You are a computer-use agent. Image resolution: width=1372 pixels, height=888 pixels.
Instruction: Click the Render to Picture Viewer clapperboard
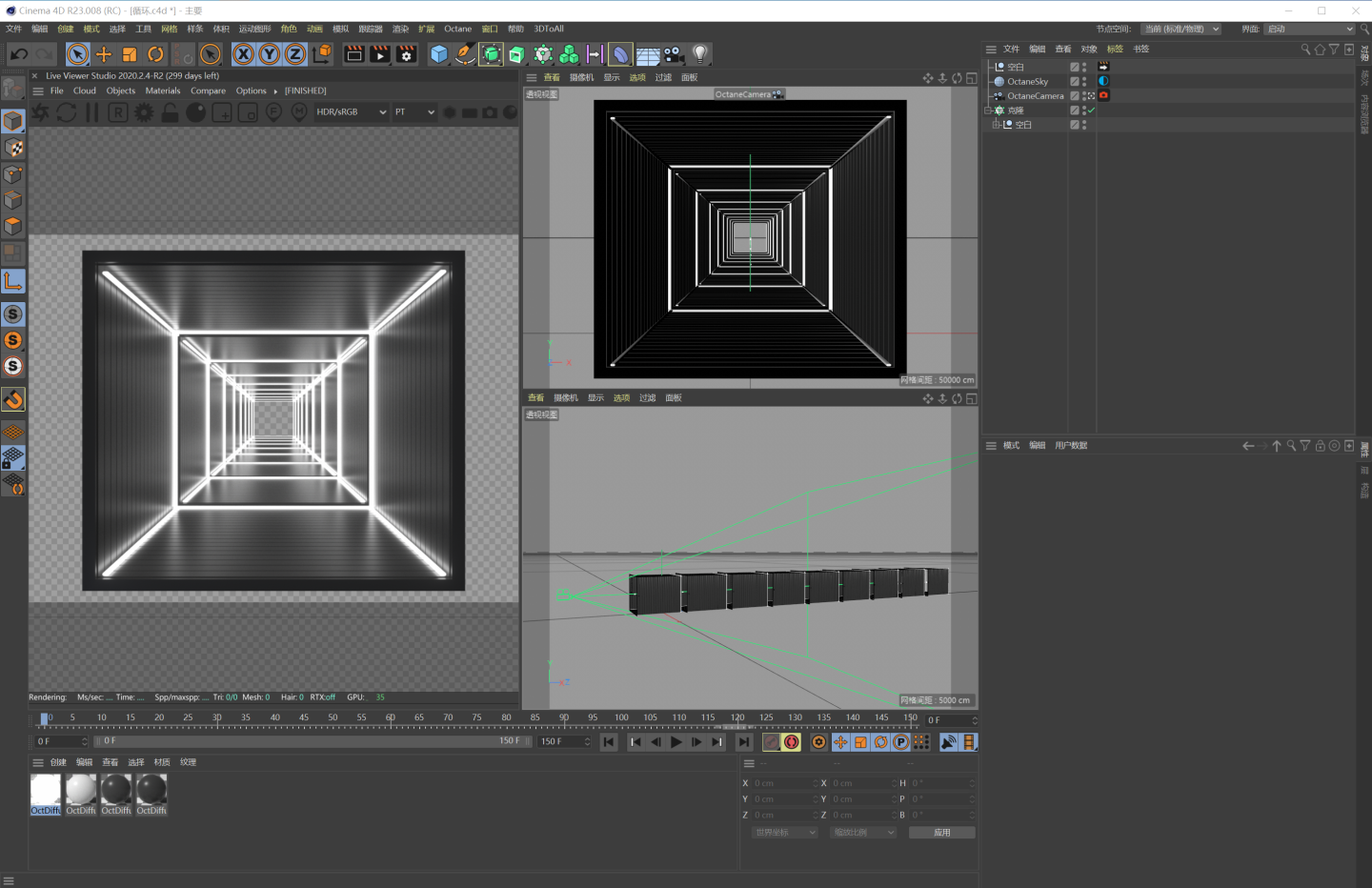tap(380, 54)
